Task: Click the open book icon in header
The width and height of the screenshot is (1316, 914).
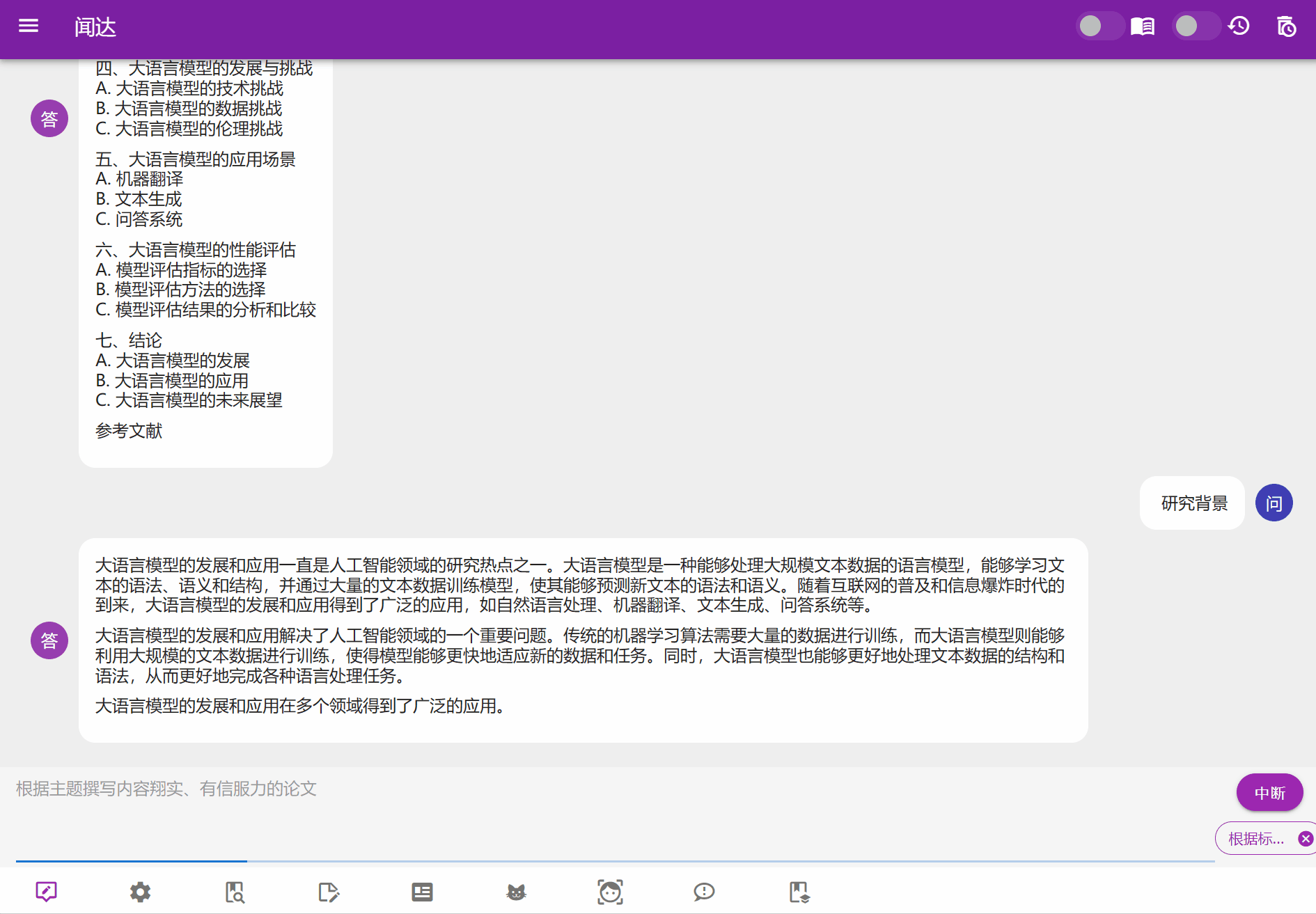Action: tap(1143, 26)
